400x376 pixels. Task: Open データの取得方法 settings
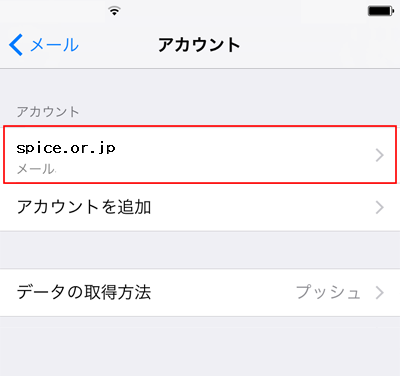[x=200, y=293]
